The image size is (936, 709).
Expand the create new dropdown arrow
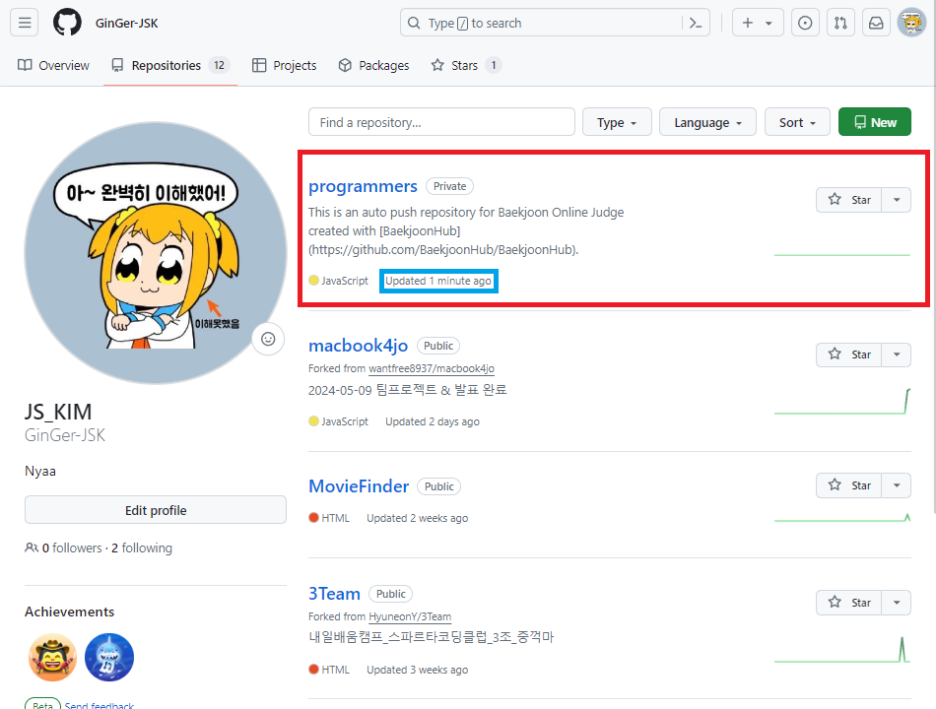coord(769,23)
